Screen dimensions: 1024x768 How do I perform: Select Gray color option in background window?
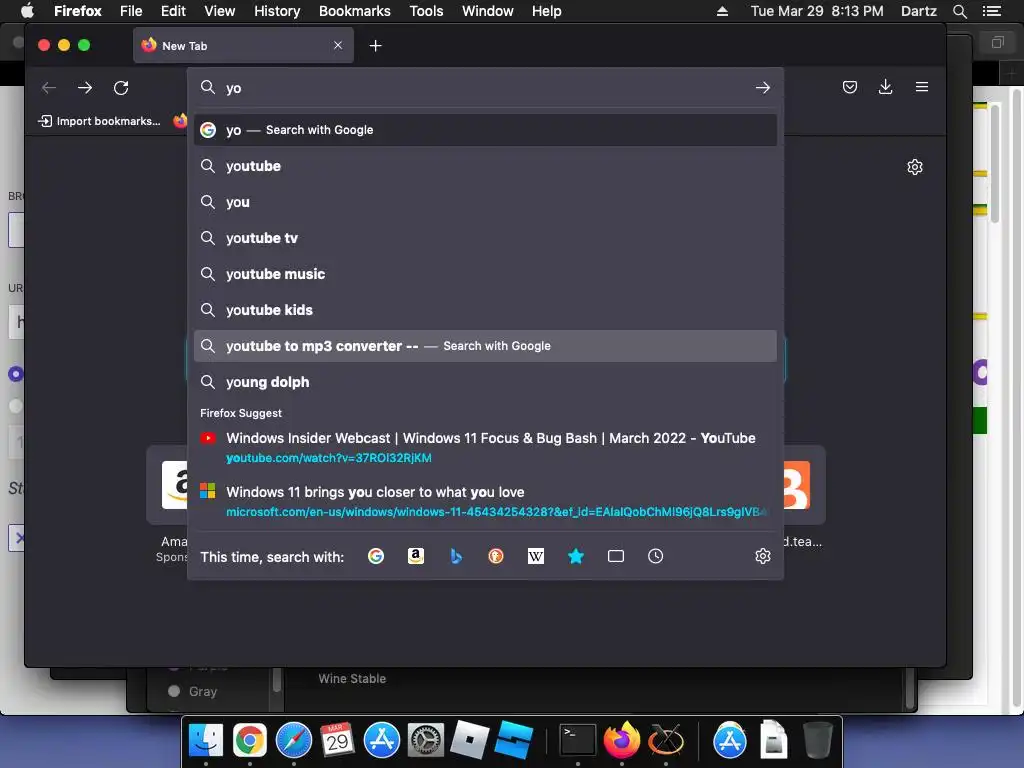click(x=193, y=691)
